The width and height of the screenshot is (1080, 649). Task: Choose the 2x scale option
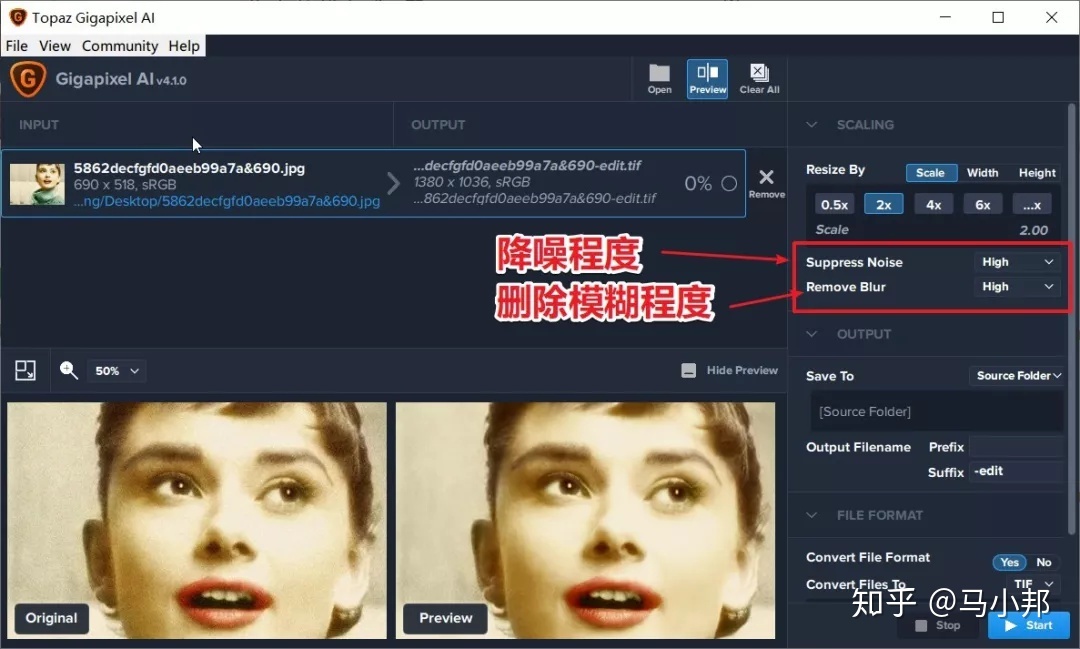tap(884, 205)
